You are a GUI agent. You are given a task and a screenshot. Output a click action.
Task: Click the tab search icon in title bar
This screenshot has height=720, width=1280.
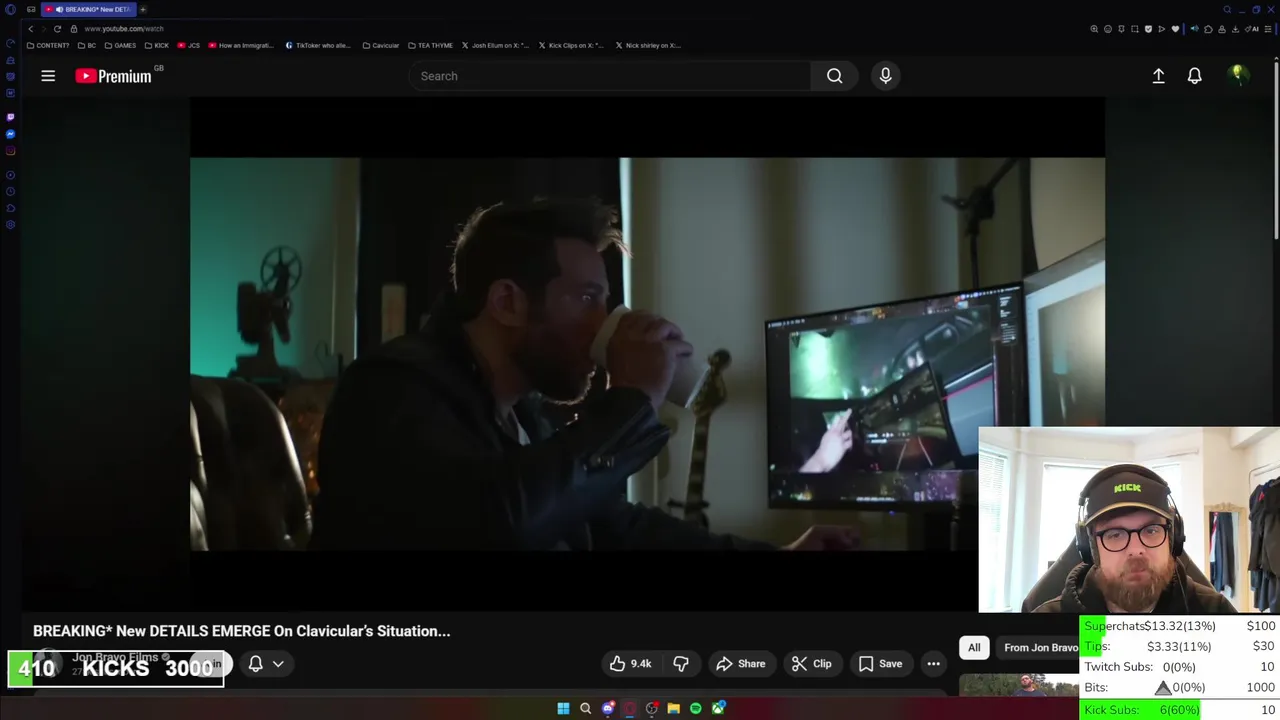[x=1227, y=9]
